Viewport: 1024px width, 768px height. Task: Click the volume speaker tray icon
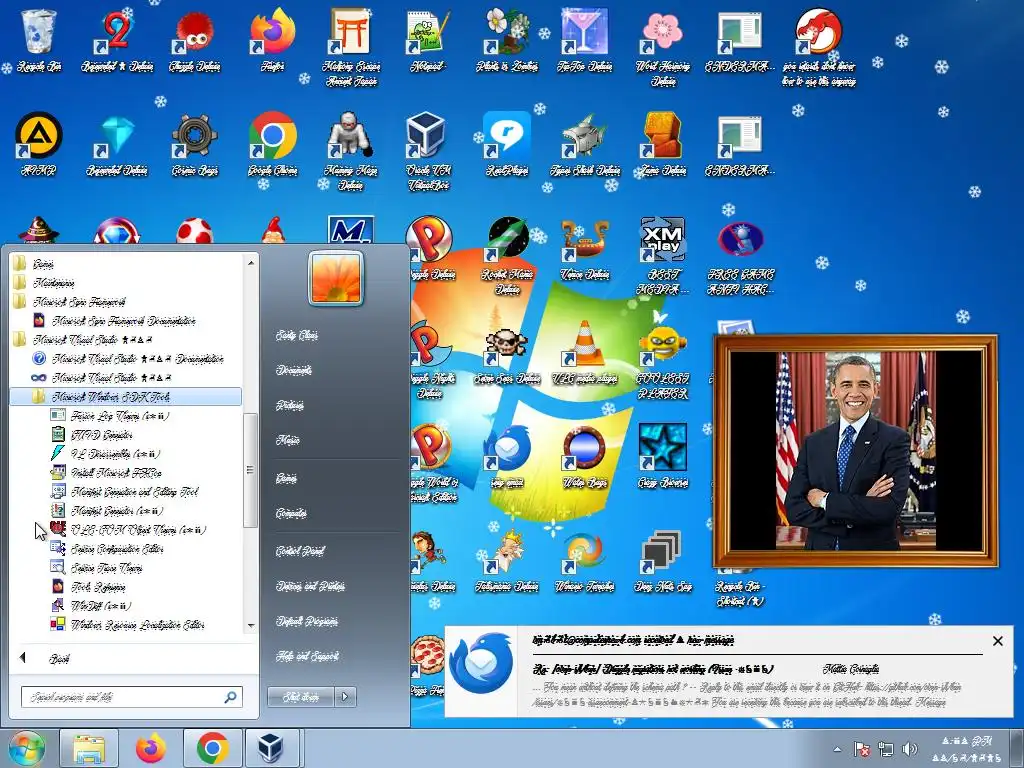(x=908, y=749)
